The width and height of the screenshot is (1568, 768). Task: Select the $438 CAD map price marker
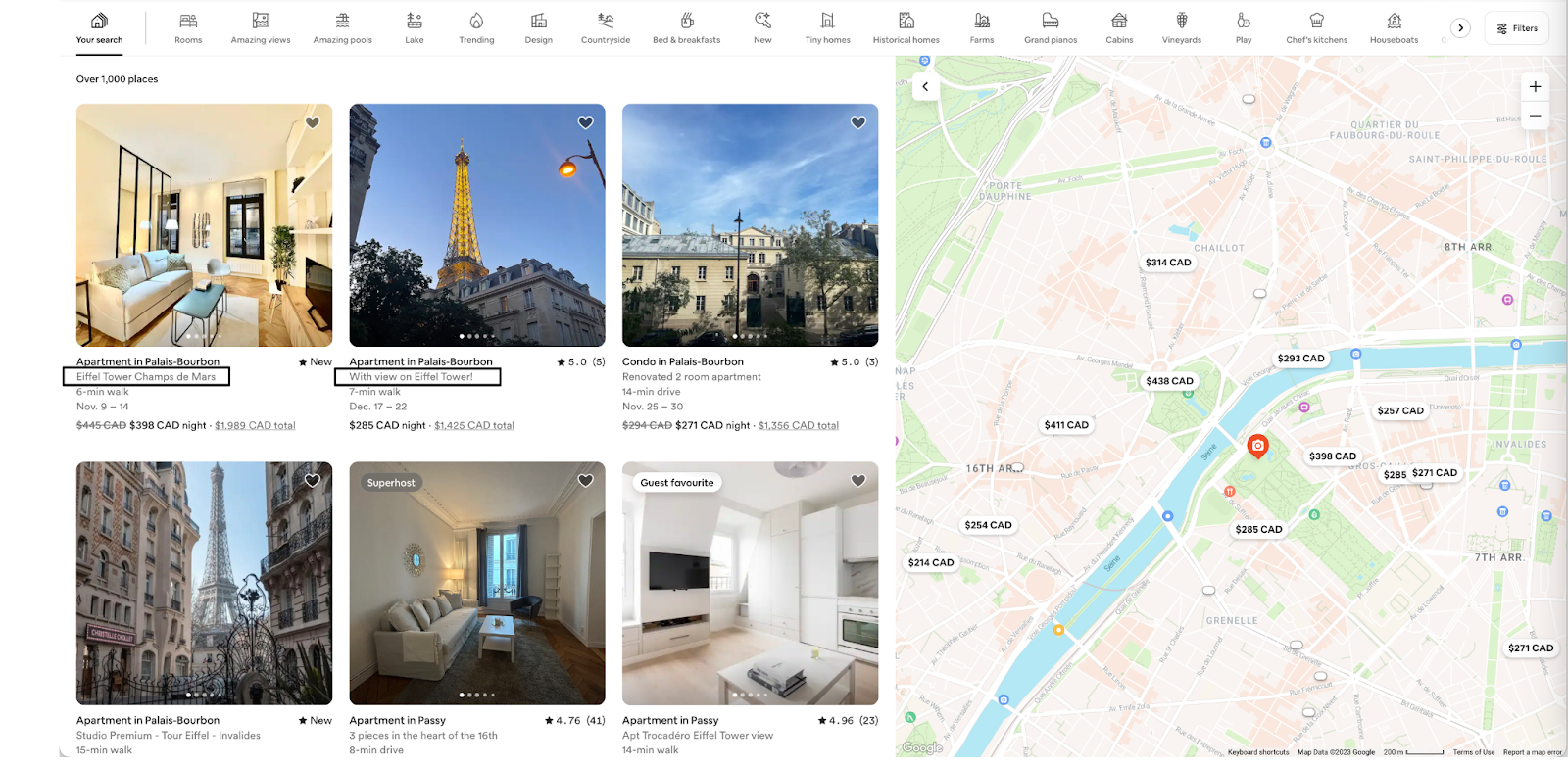point(1170,381)
